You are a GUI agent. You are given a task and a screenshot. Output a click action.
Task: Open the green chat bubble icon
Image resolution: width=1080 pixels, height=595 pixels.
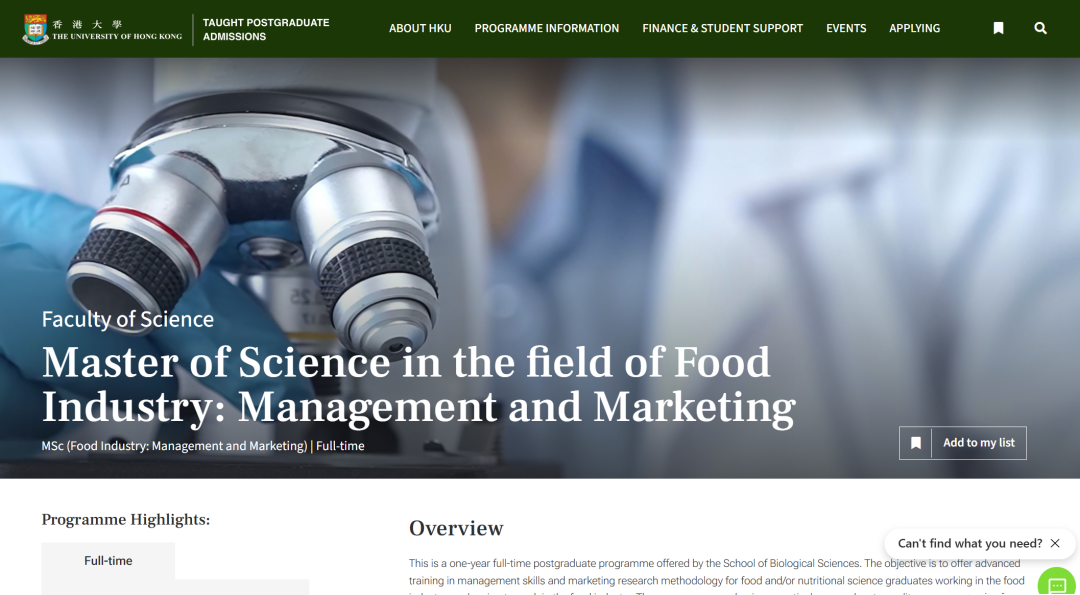[1057, 583]
